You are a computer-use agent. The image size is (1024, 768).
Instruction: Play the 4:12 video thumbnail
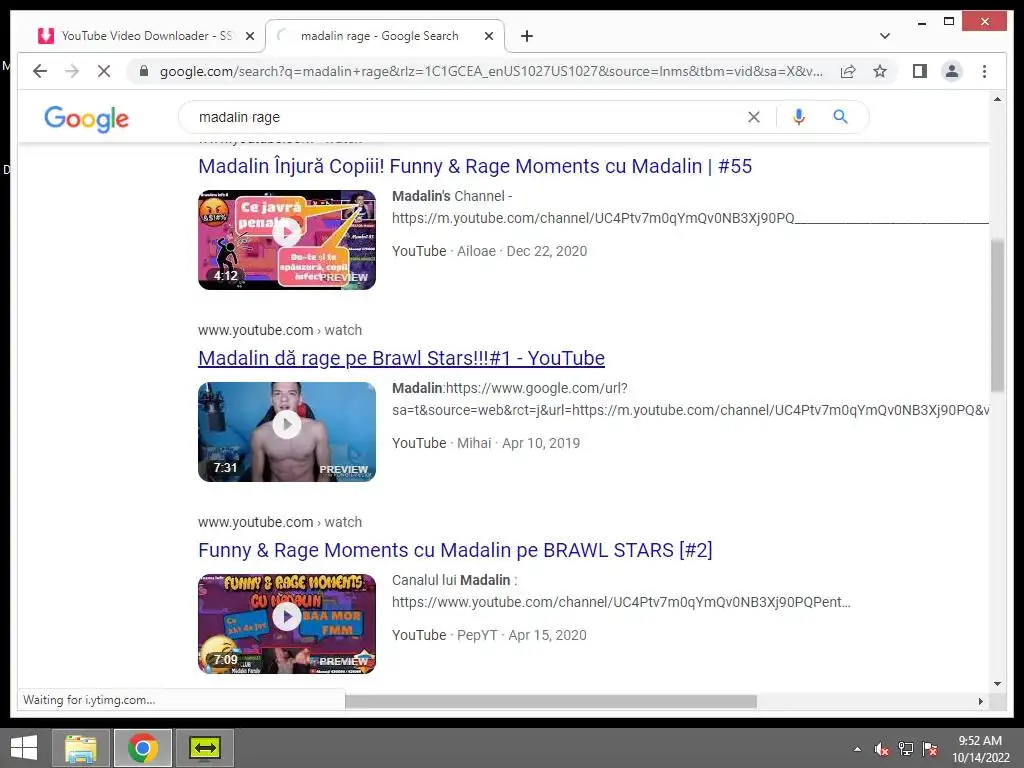[x=287, y=240]
